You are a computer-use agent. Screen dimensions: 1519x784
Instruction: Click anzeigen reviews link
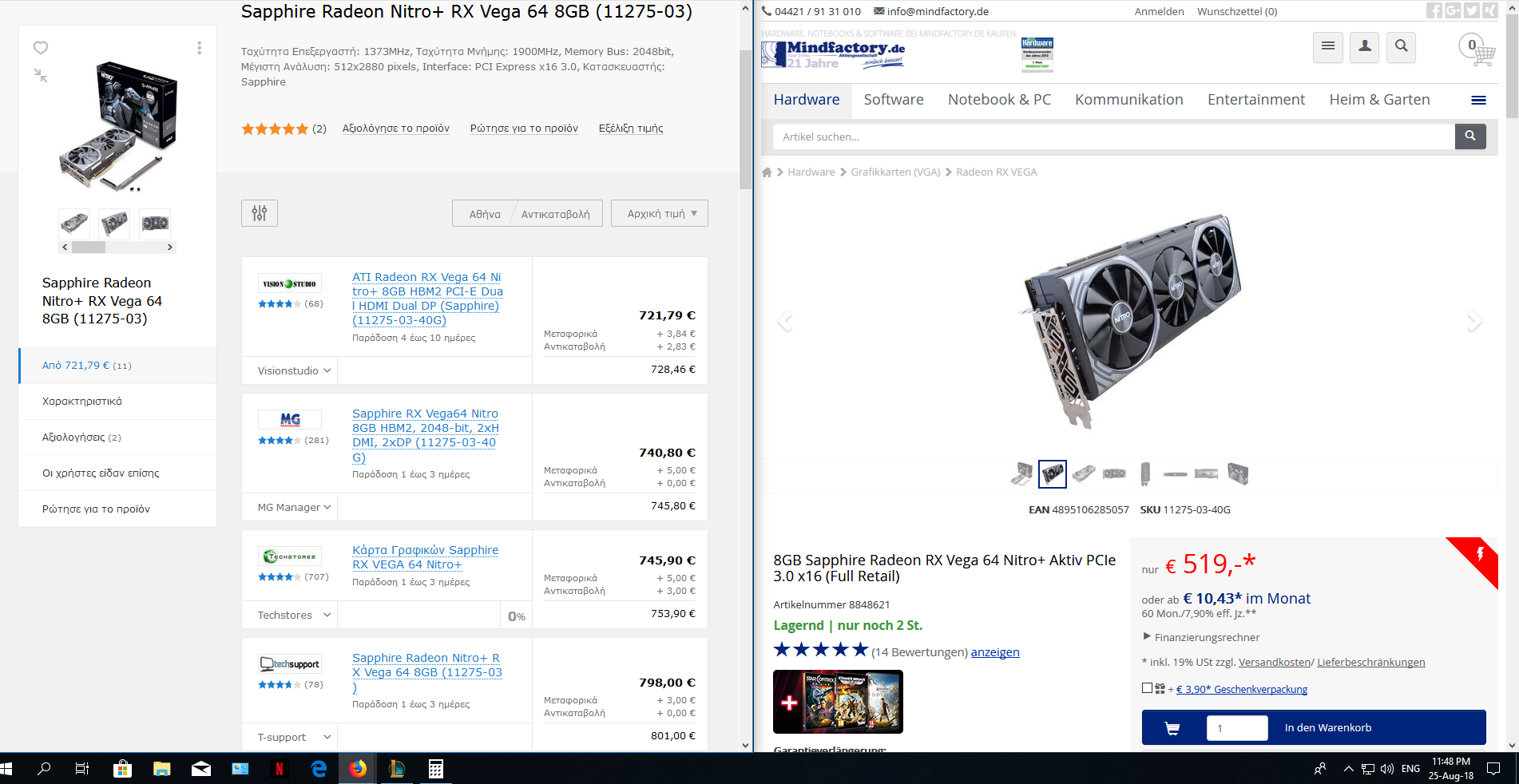995,652
